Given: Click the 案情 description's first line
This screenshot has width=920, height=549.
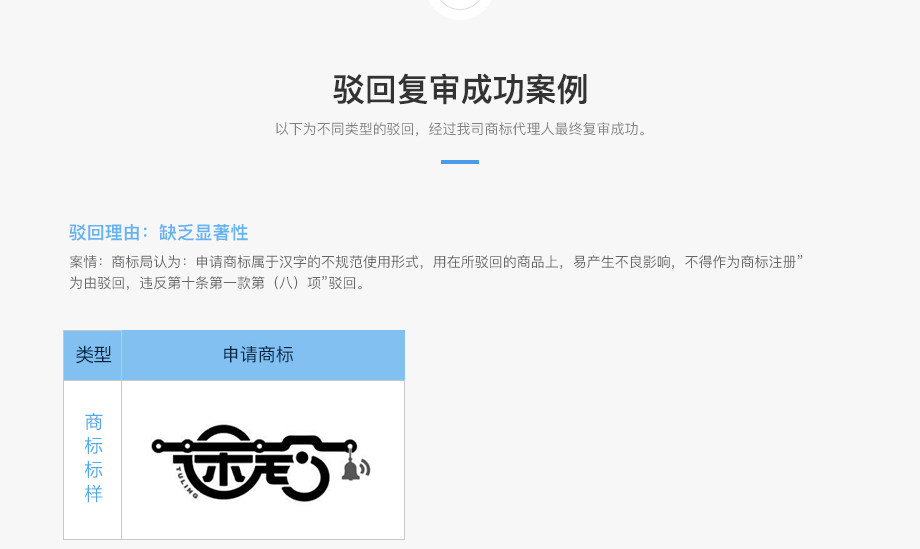Looking at the screenshot, I should coord(436,262).
